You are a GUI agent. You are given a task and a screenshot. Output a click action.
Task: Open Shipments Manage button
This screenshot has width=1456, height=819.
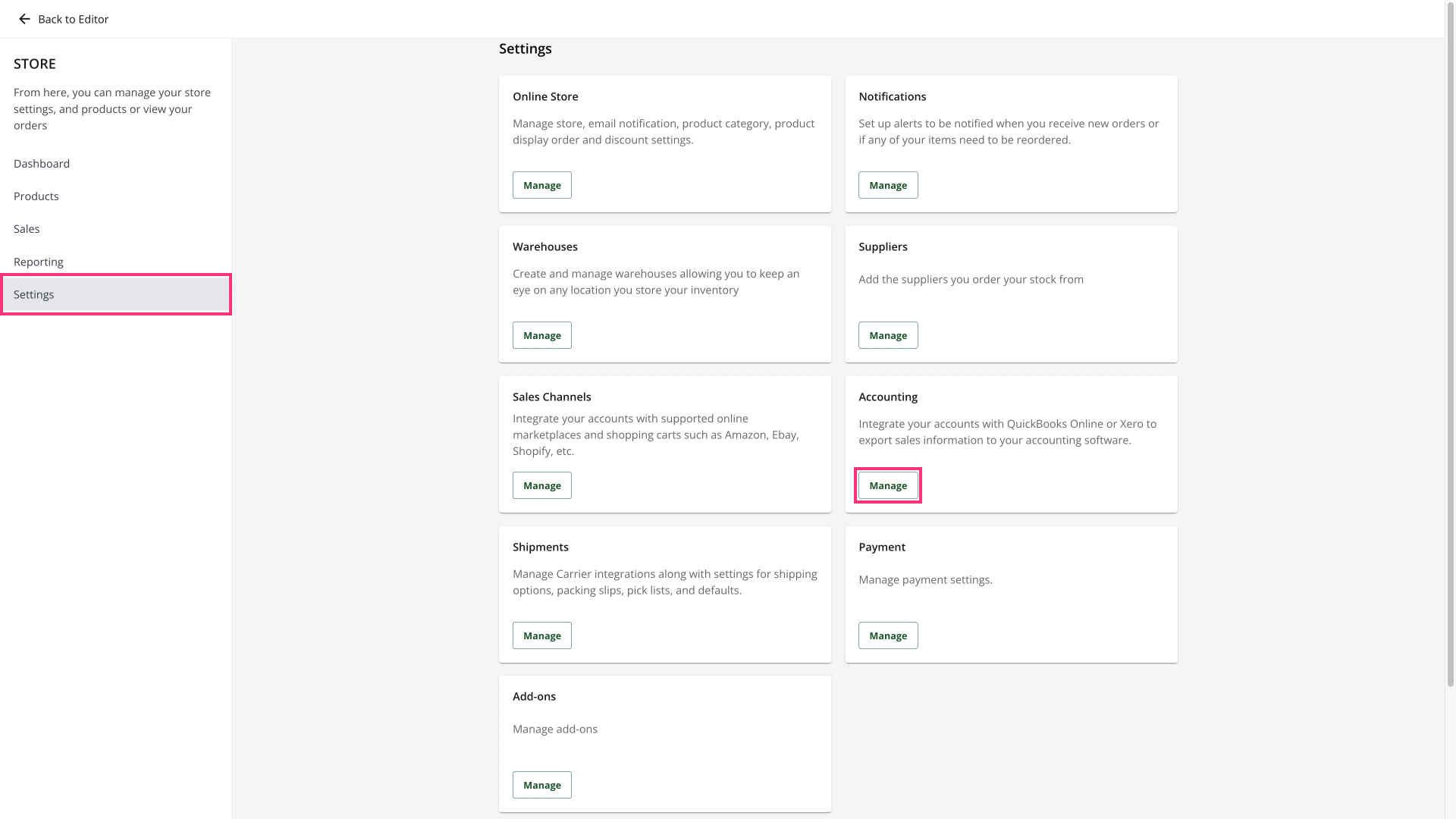coord(541,635)
